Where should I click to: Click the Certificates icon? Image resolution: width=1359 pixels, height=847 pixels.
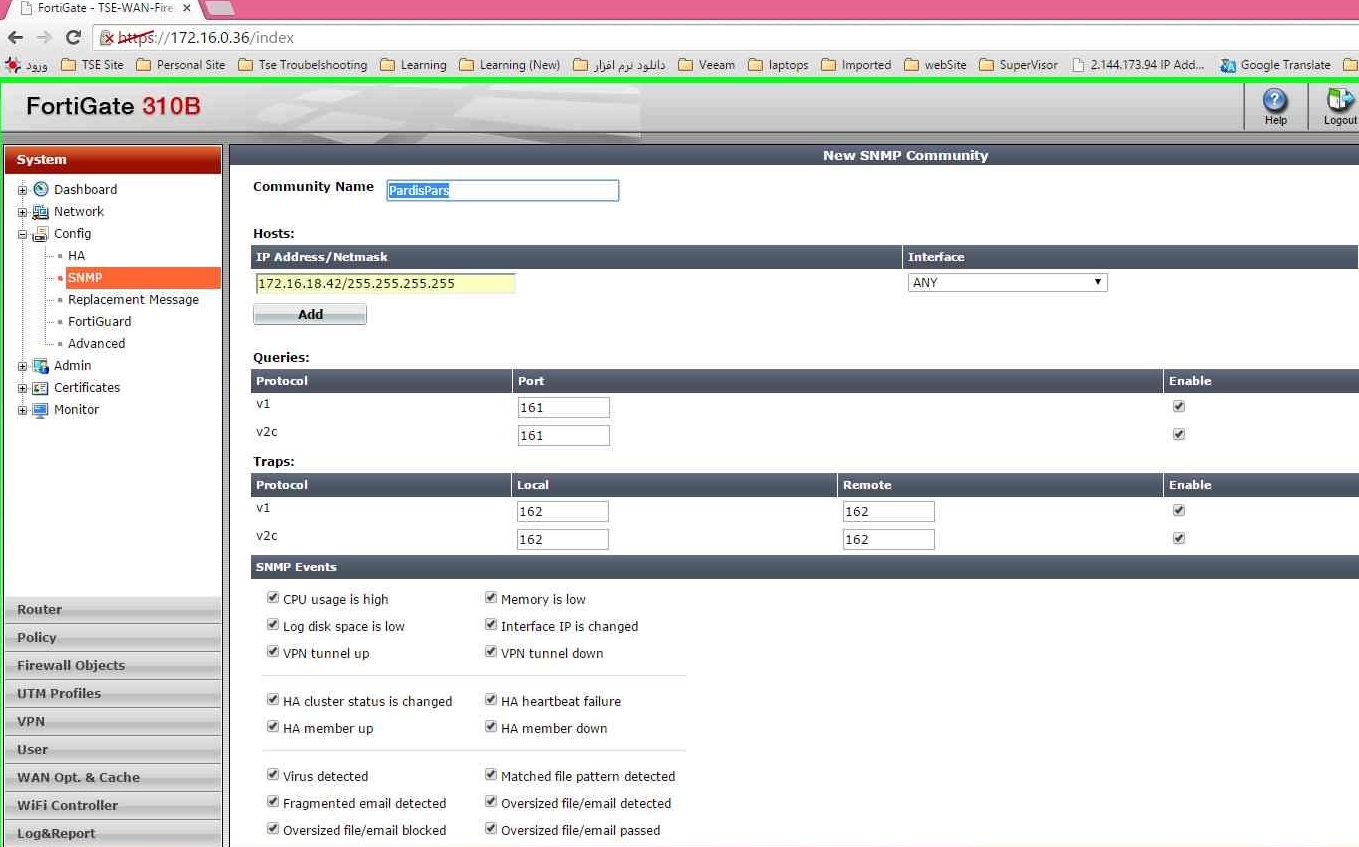40,387
